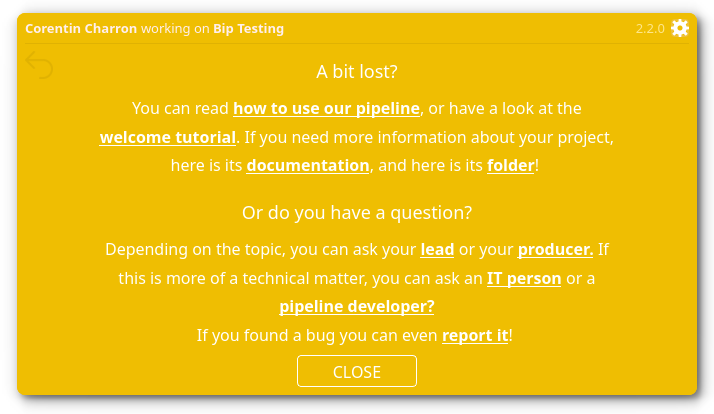Open the project documentation link
The height and width of the screenshot is (414, 714).
click(x=308, y=166)
